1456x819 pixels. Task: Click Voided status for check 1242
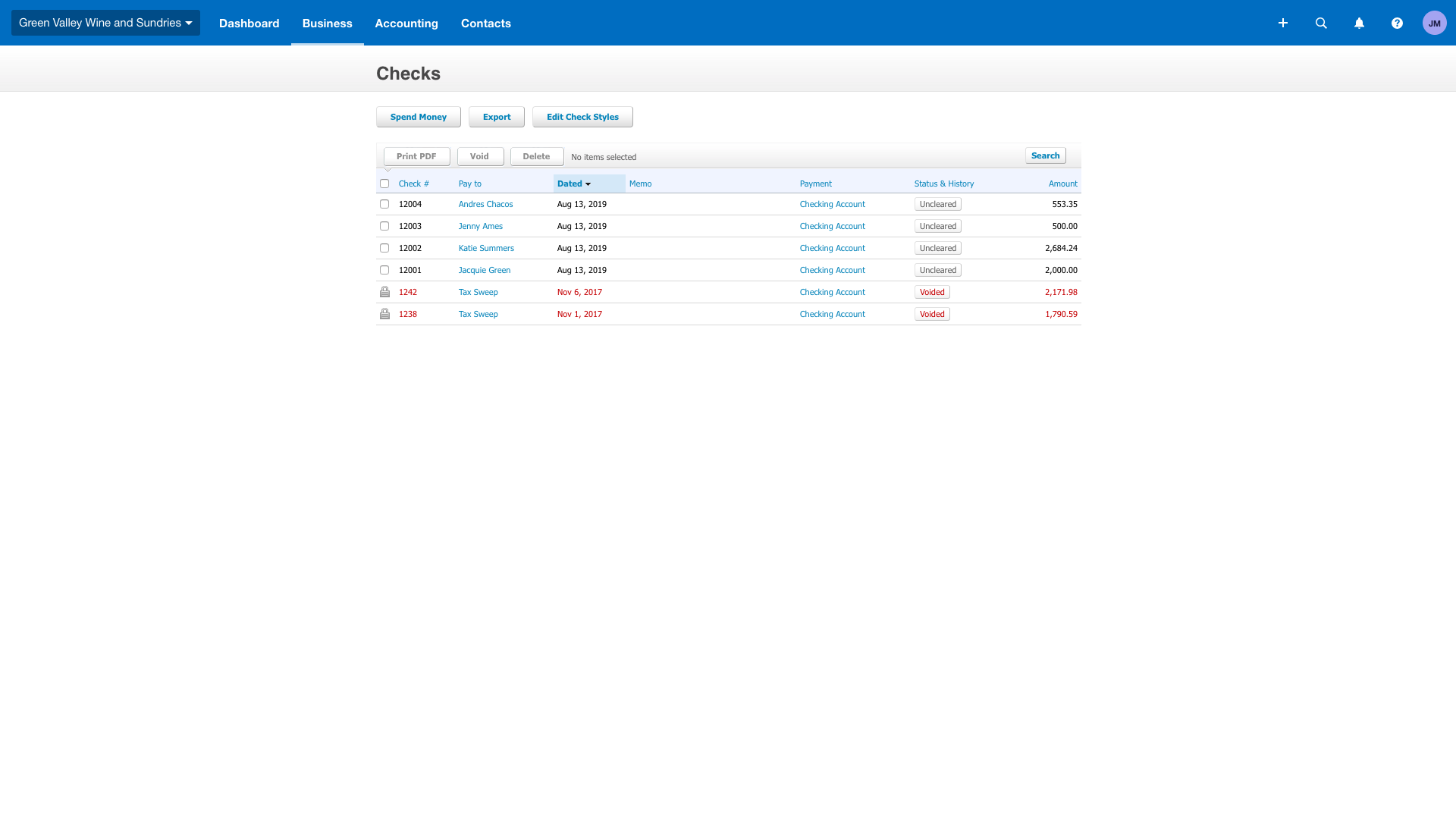click(932, 292)
